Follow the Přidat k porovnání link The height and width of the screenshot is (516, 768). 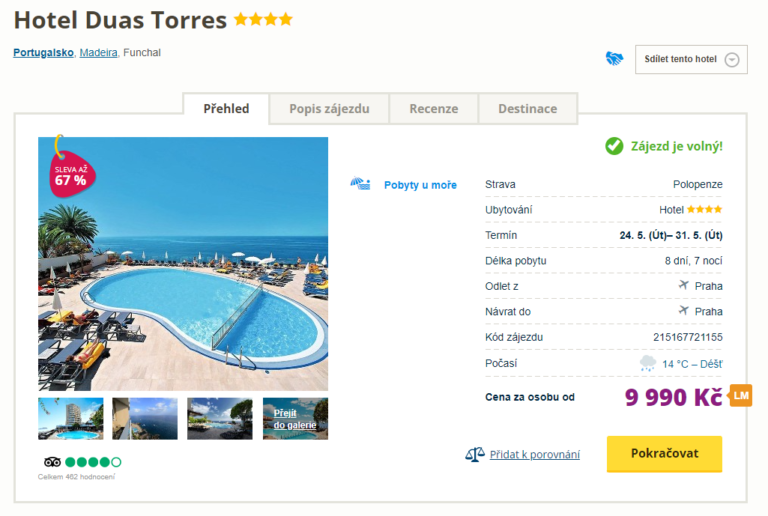coord(534,455)
